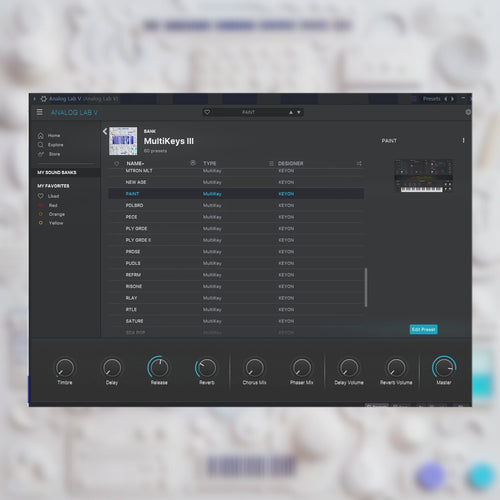Click the Reverb knob
The height and width of the screenshot is (500, 500).
tap(206, 368)
